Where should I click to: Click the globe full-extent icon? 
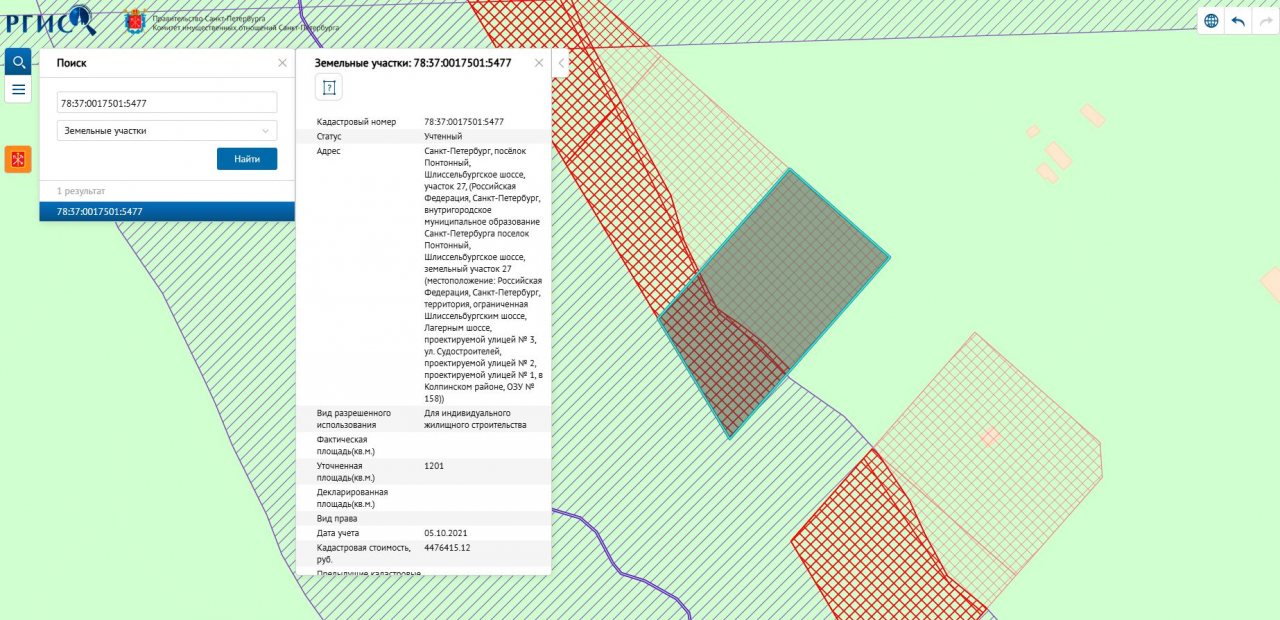[1211, 21]
